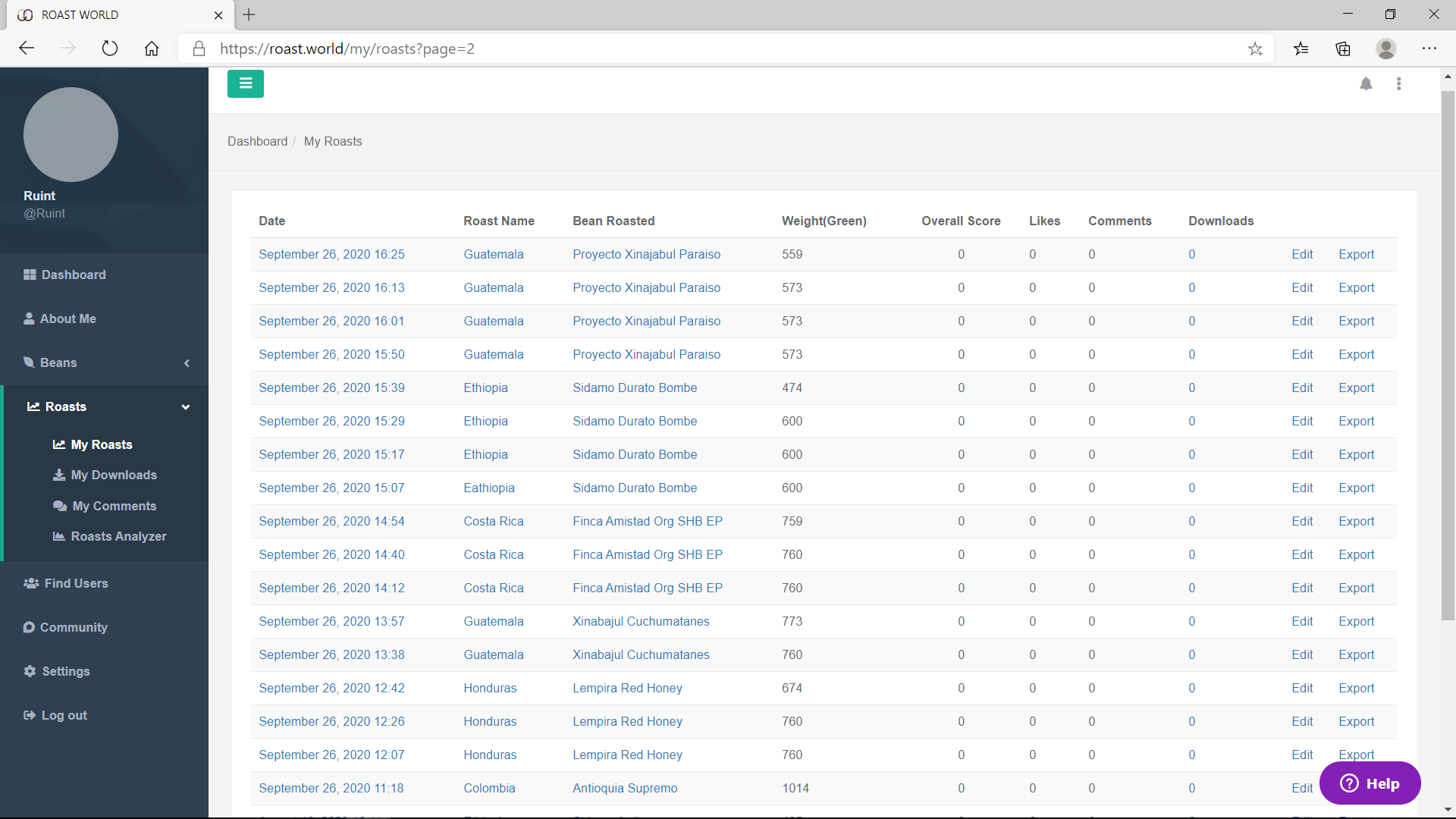Screen dimensions: 1456x819
Task: Open the notifications bell icon
Action: (1366, 83)
